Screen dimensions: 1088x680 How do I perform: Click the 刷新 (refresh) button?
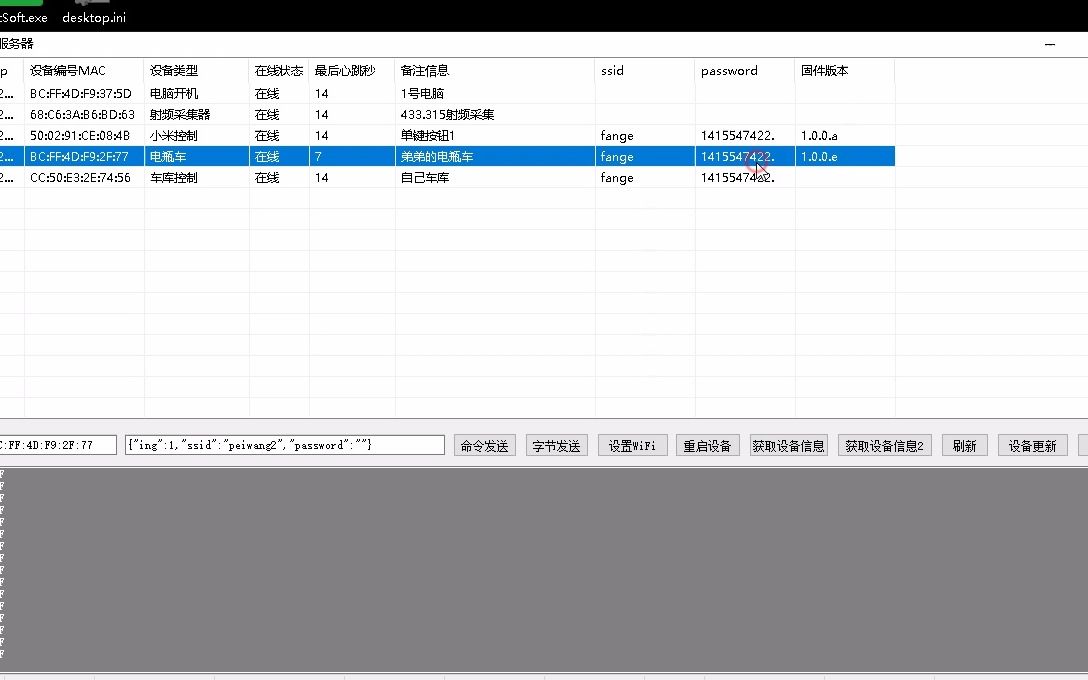963,445
